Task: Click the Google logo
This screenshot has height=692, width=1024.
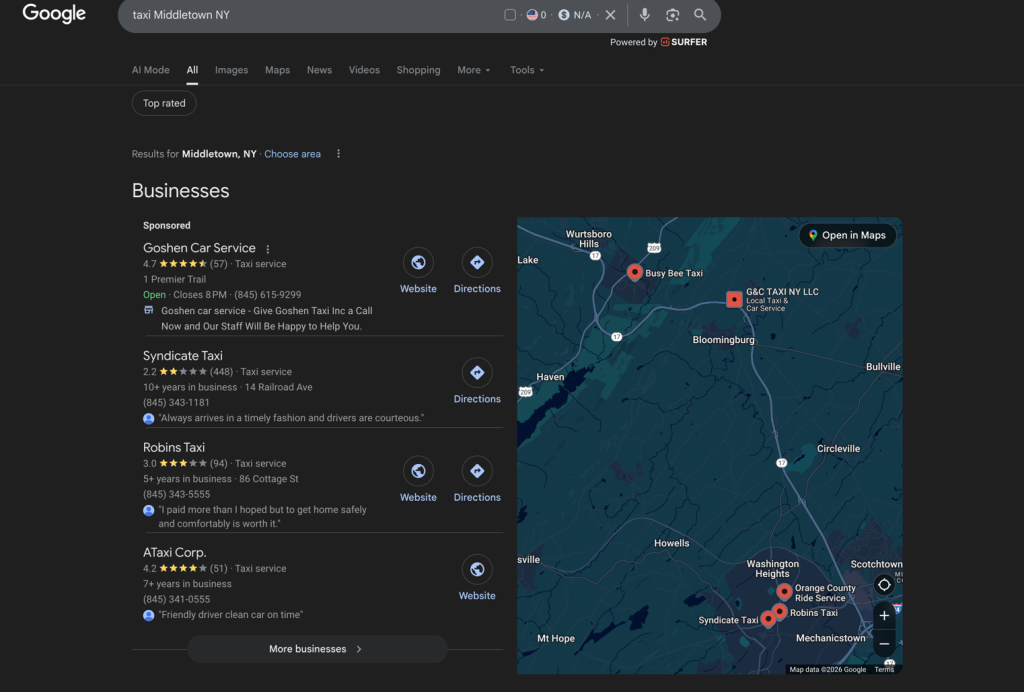Action: point(53,14)
